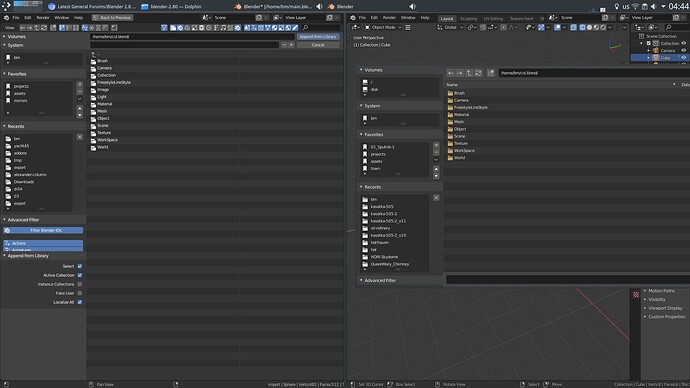Toggle the X-ray icon in viewport header
This screenshot has height=388, width=690.
pyautogui.click(x=573, y=27)
